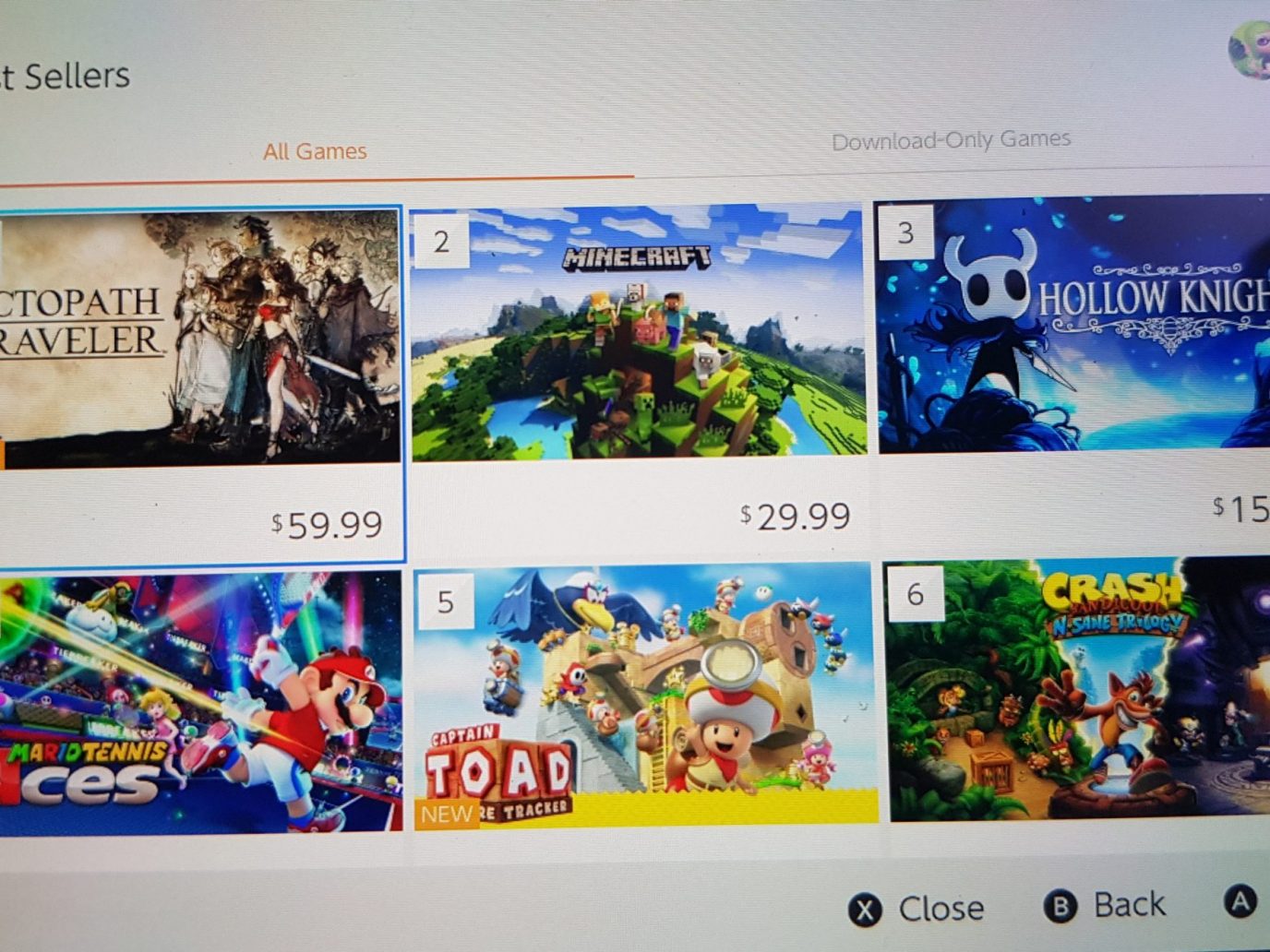Open Crash Bandicoot N. Sane Trilogy tile
This screenshot has height=952, width=1270.
coord(1078,688)
